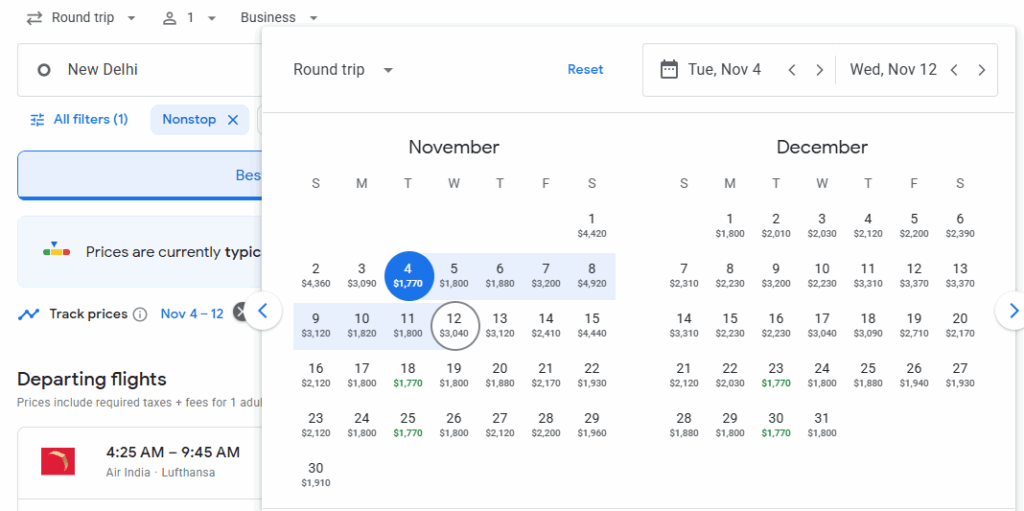1024x511 pixels.
Task: Open the passenger count dropdown
Action: pyautogui.click(x=189, y=18)
